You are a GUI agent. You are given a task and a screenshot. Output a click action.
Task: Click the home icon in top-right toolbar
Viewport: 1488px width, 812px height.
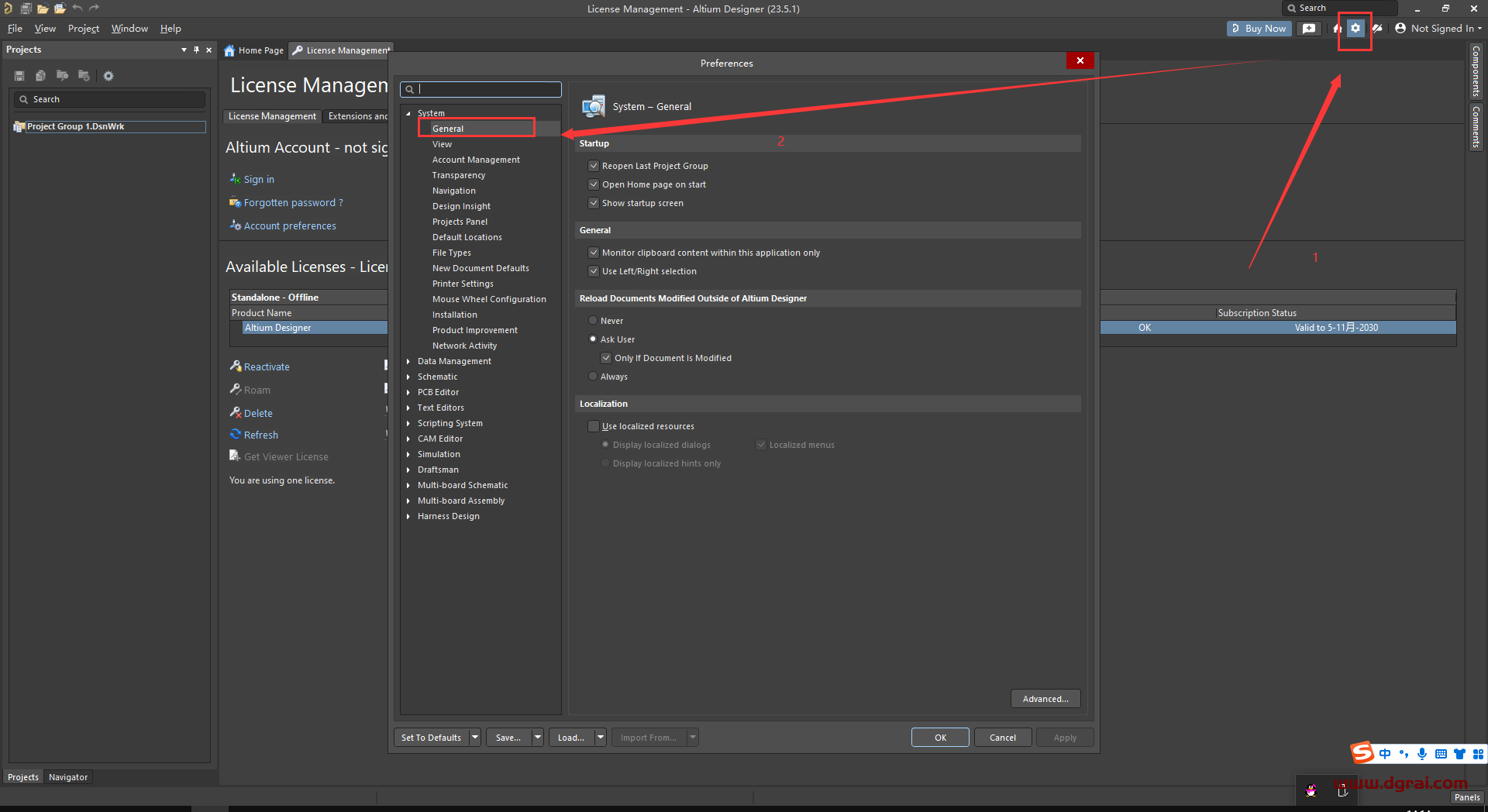point(1337,29)
